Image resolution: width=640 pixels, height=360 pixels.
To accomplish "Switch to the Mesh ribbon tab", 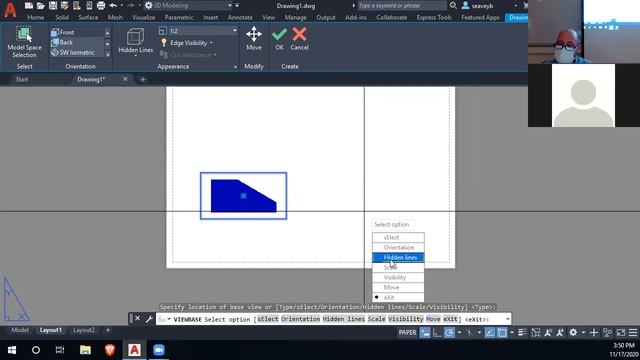I will click(x=115, y=18).
